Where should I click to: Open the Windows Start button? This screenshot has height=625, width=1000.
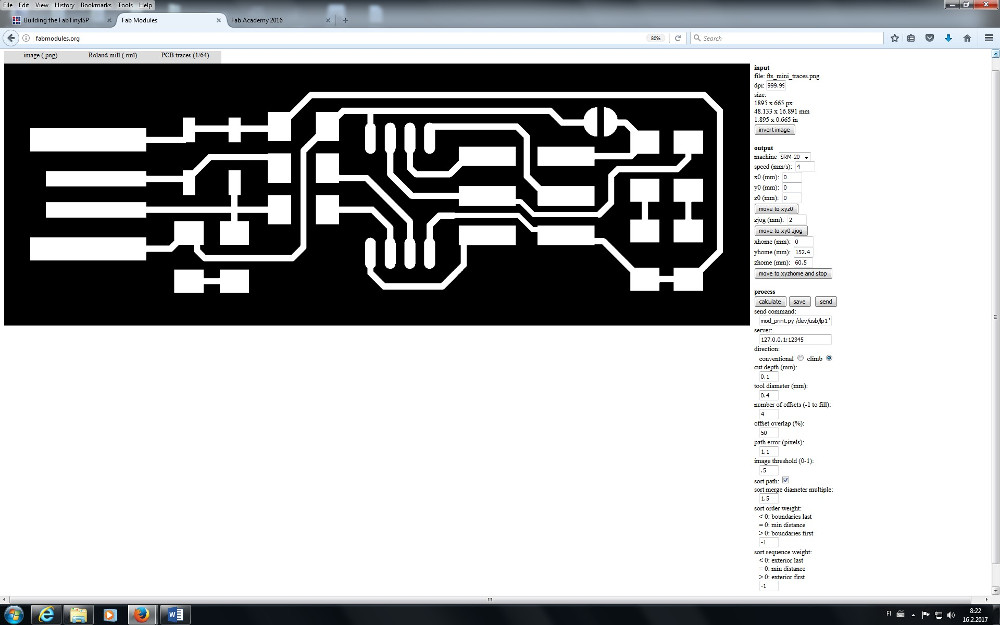click(13, 615)
